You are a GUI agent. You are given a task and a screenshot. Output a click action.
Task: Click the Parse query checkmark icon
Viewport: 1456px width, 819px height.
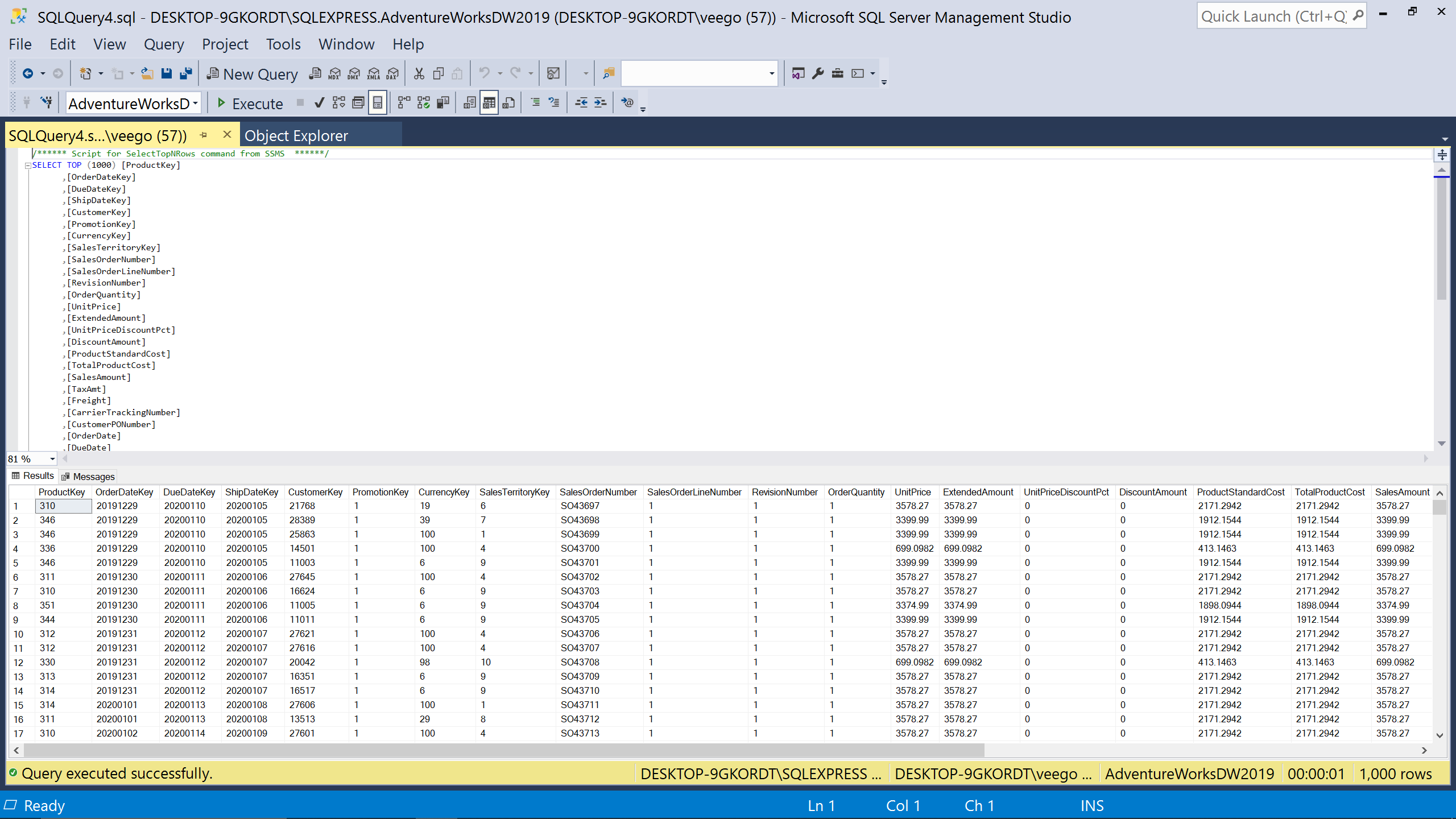coord(320,103)
